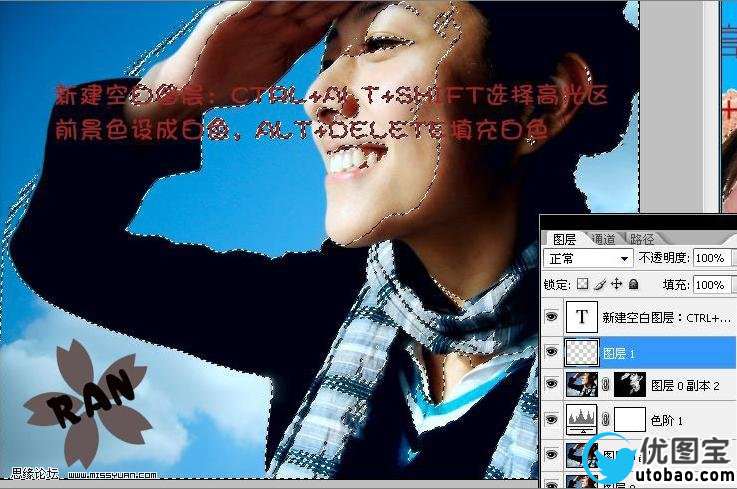Hide 图层 0 副本 2 layer
Image resolution: width=737 pixels, height=489 pixels.
[551, 385]
